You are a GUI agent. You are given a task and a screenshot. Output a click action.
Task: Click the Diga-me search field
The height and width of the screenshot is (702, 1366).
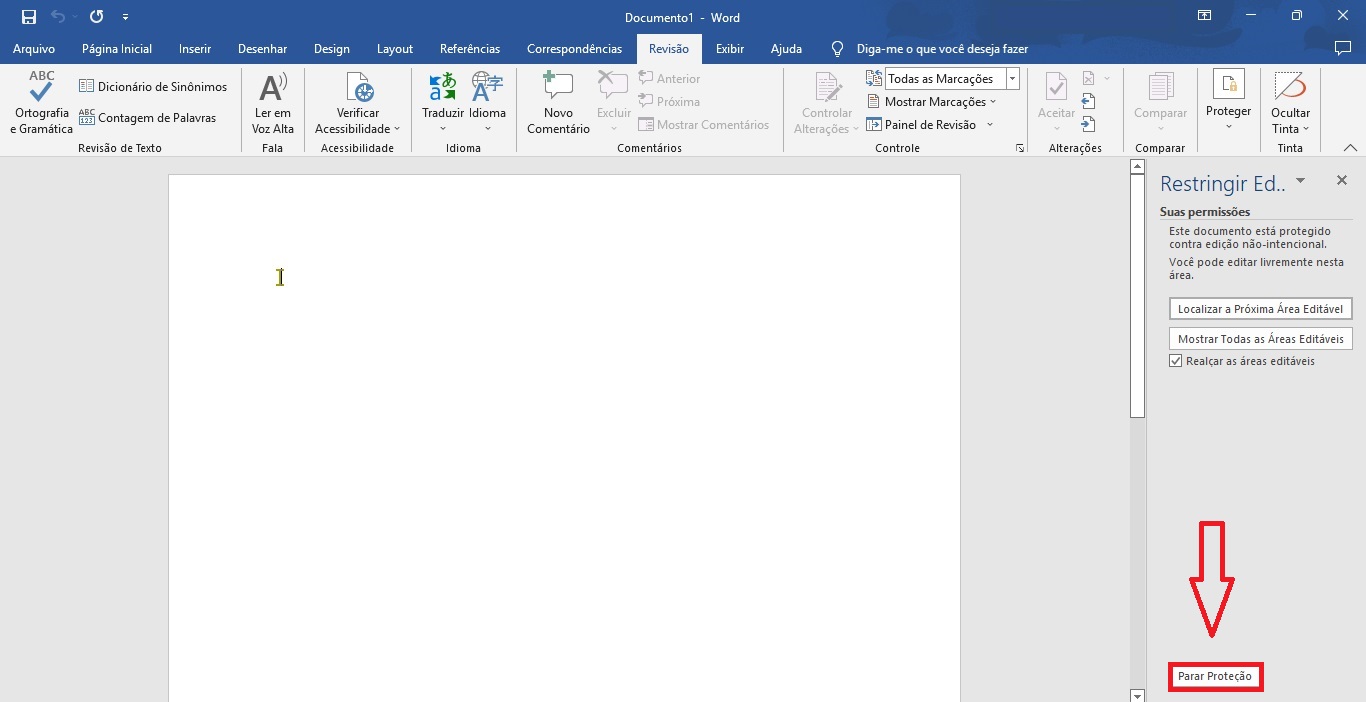942,49
